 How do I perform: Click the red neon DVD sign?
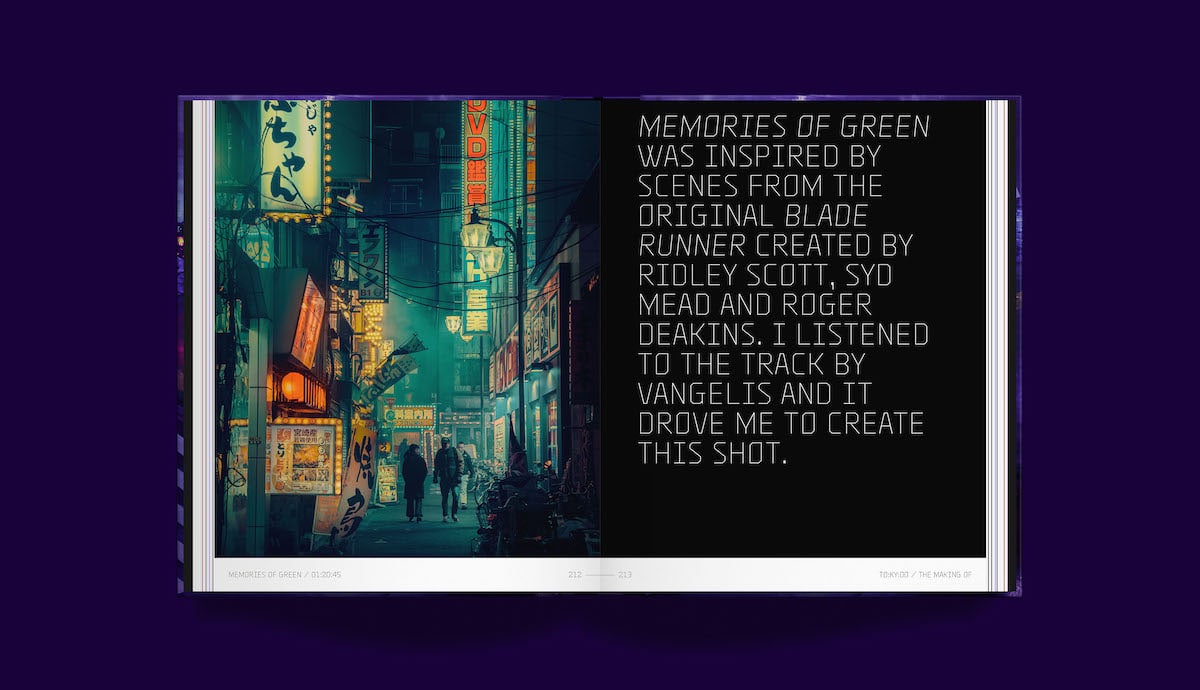click(477, 150)
